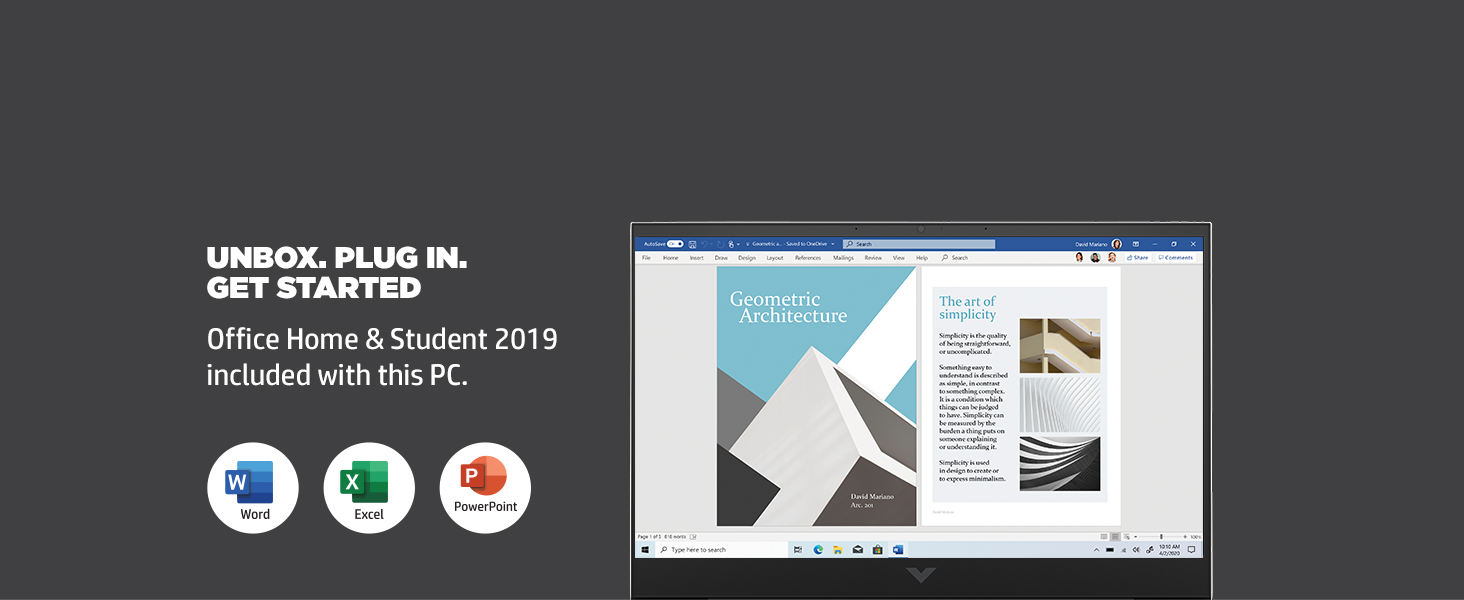
Task: Click the 'Geometric Architecture' cover page
Action: click(816, 396)
